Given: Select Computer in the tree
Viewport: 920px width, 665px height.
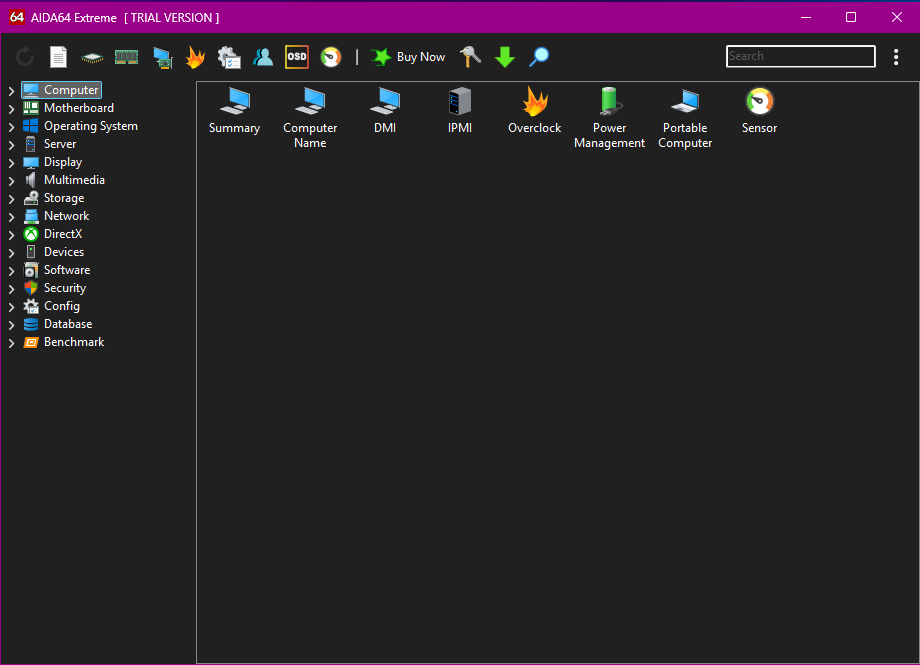Looking at the screenshot, I should tap(62, 90).
